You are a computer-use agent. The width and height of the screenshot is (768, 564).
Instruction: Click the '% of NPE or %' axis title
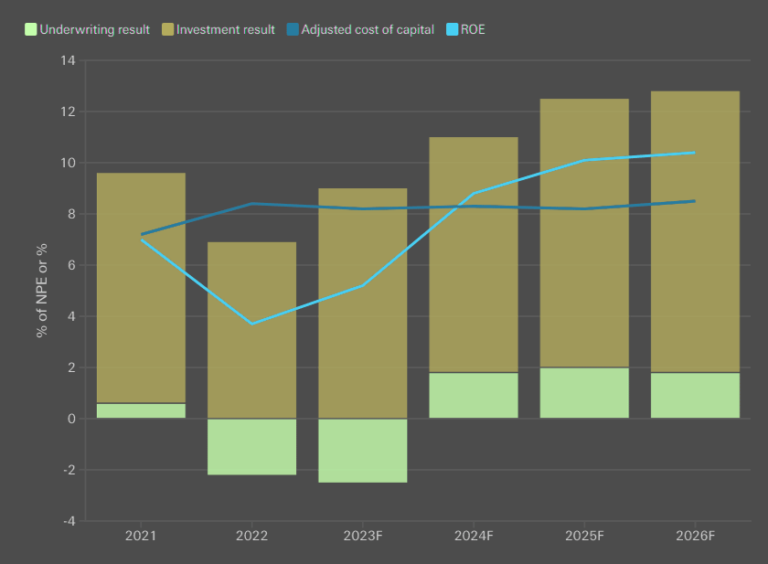(x=42, y=290)
